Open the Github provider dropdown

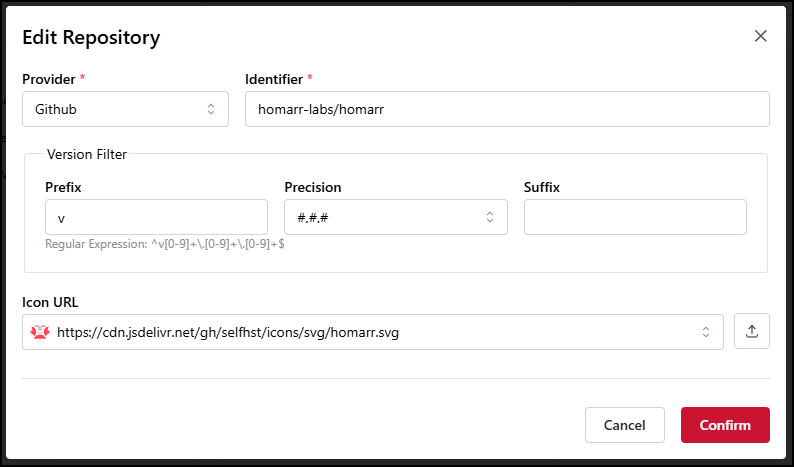coord(125,109)
